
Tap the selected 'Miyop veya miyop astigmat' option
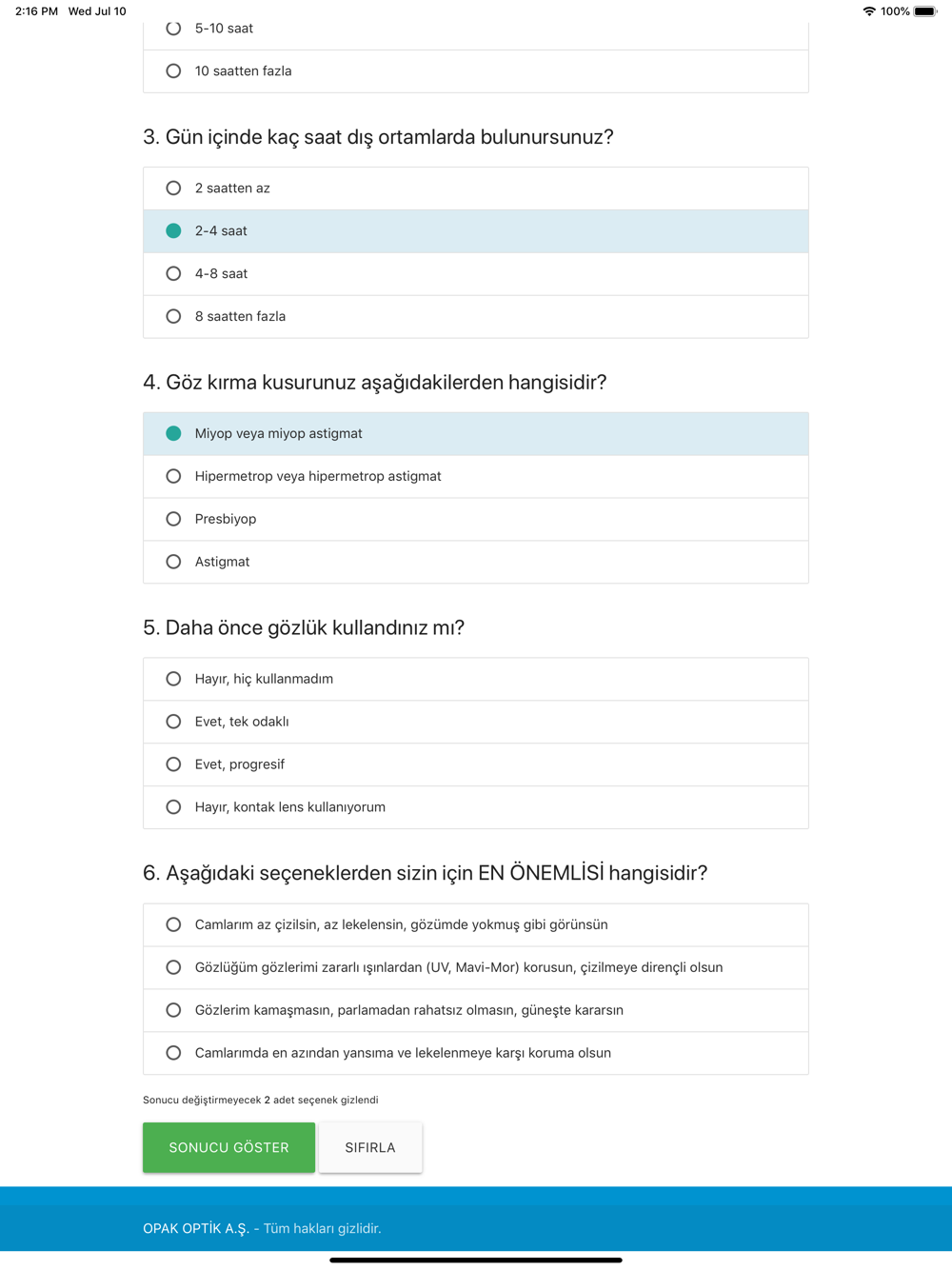click(173, 433)
